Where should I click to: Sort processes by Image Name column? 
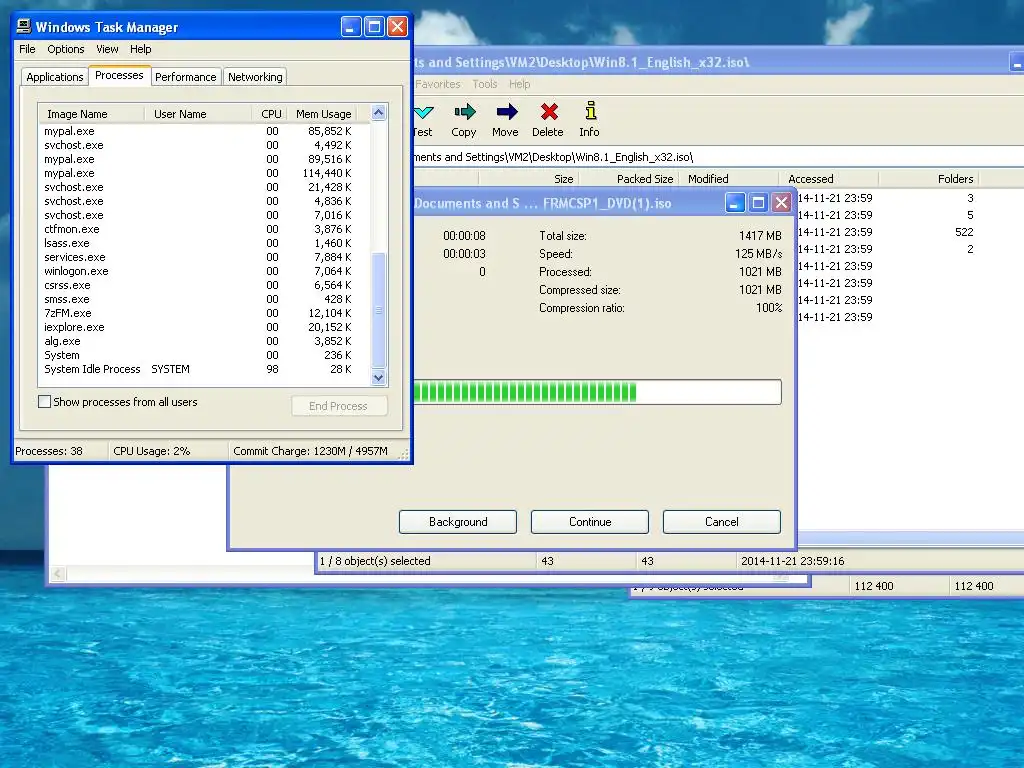coord(91,114)
